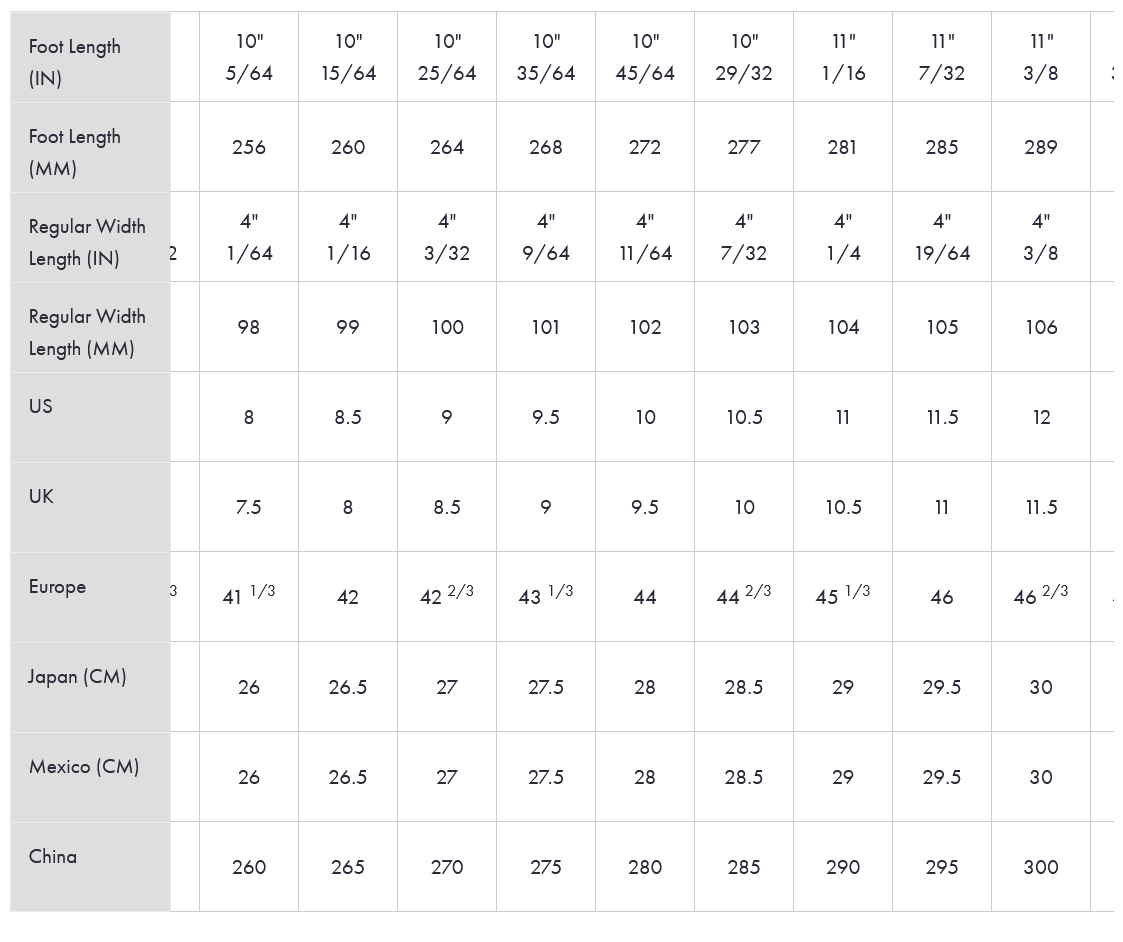
Task: Click the "Mexico (CM)" row label
Action: click(x=84, y=767)
